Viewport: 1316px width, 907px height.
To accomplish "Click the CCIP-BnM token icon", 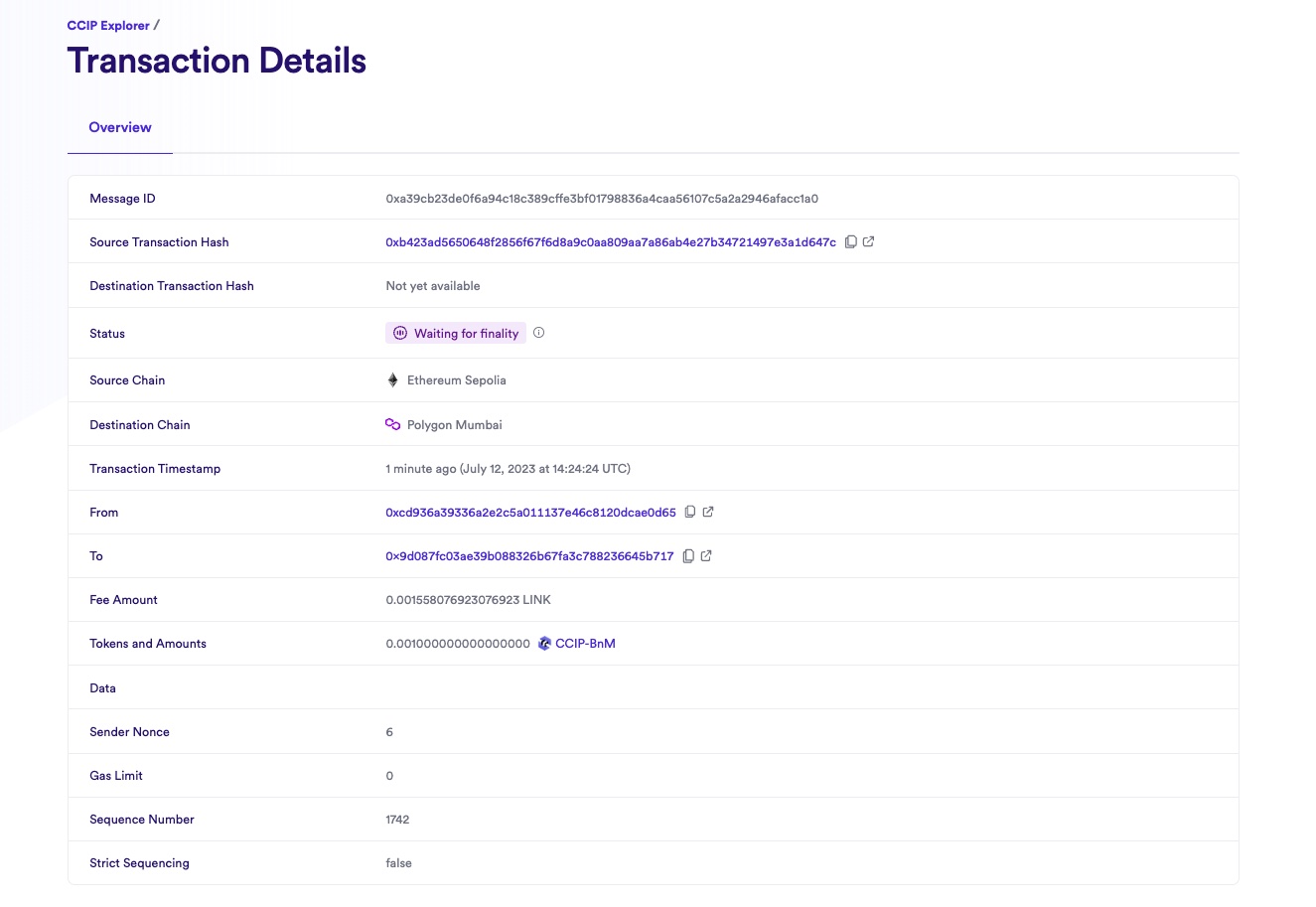I will point(544,643).
